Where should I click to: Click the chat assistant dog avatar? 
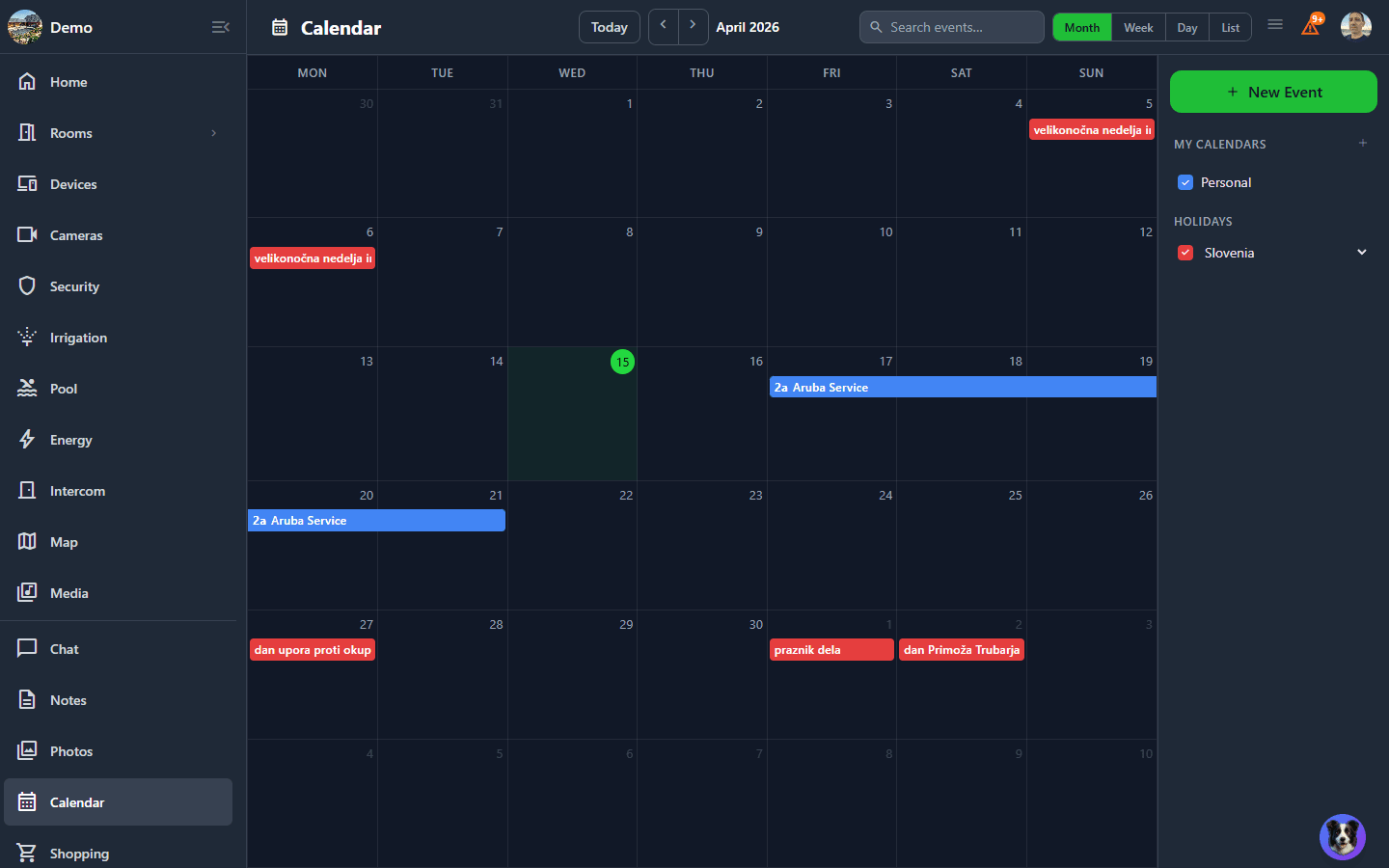pyautogui.click(x=1342, y=837)
